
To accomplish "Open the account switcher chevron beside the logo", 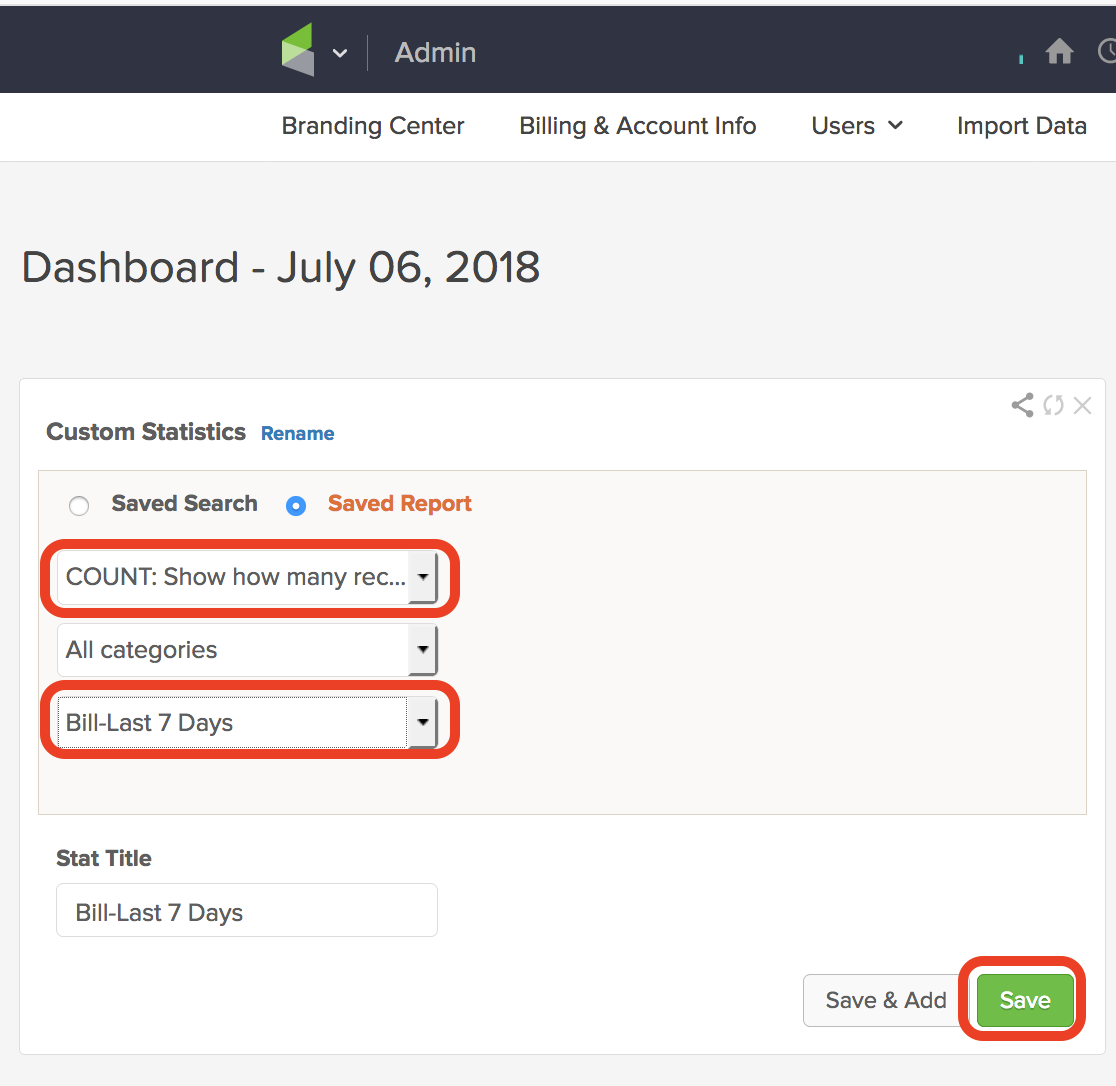I will (339, 53).
